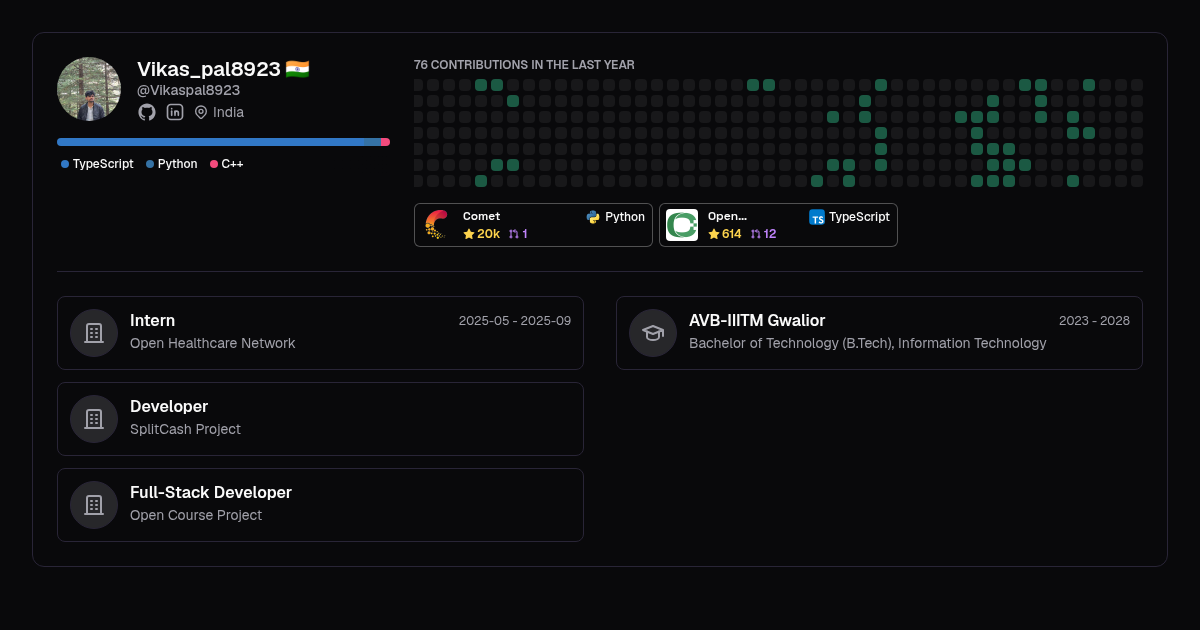The image size is (1200, 630).
Task: Click the "2023 - 2028" education years
Action: 1094,321
